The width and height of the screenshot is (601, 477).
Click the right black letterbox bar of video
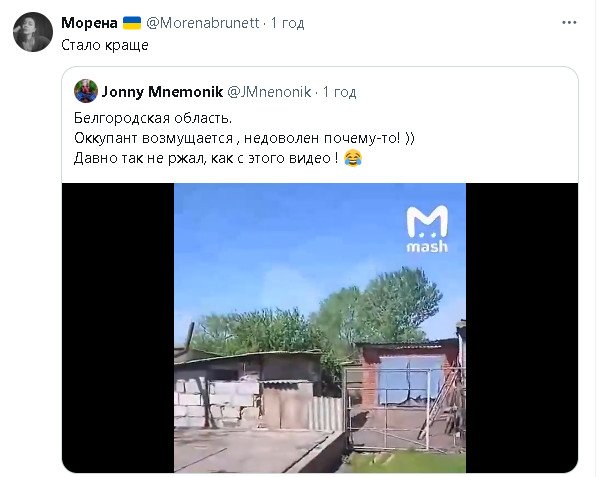point(522,328)
